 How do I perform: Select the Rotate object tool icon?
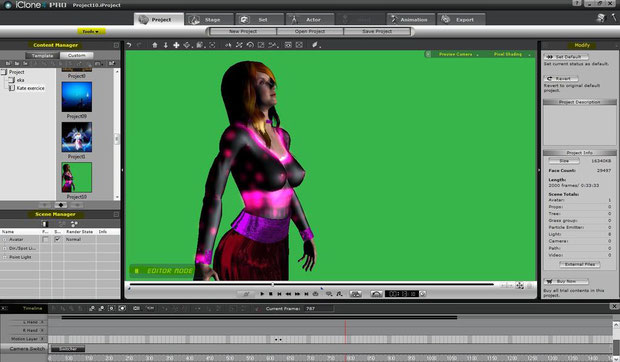click(250, 45)
